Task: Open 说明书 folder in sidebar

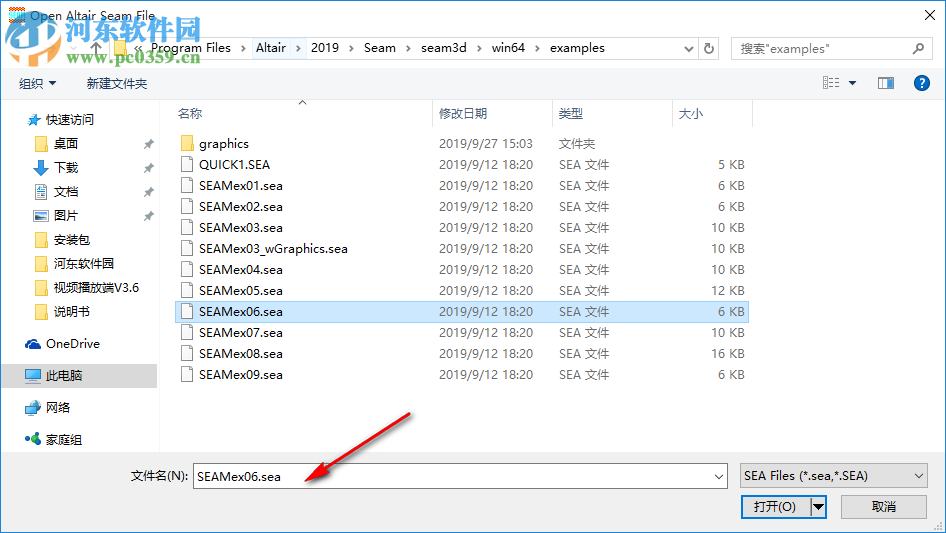Action: click(x=72, y=311)
